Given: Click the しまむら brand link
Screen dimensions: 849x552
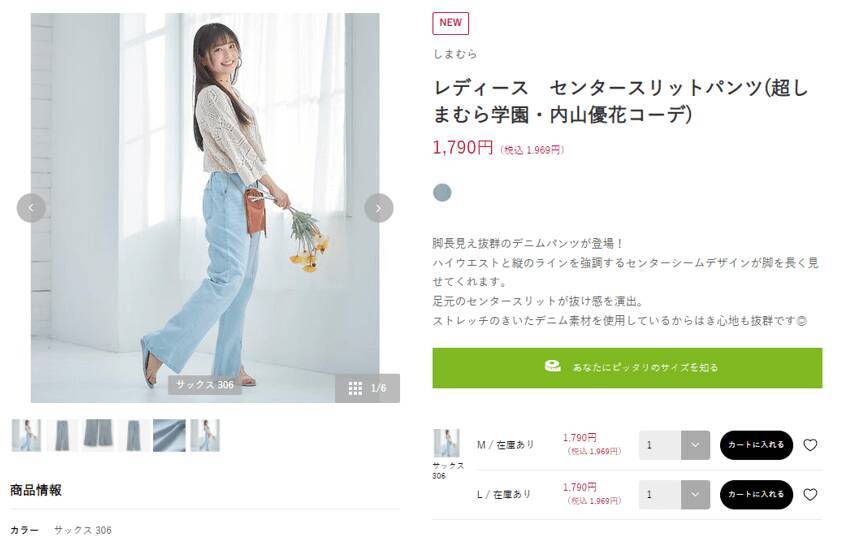Looking at the screenshot, I should point(455,54).
